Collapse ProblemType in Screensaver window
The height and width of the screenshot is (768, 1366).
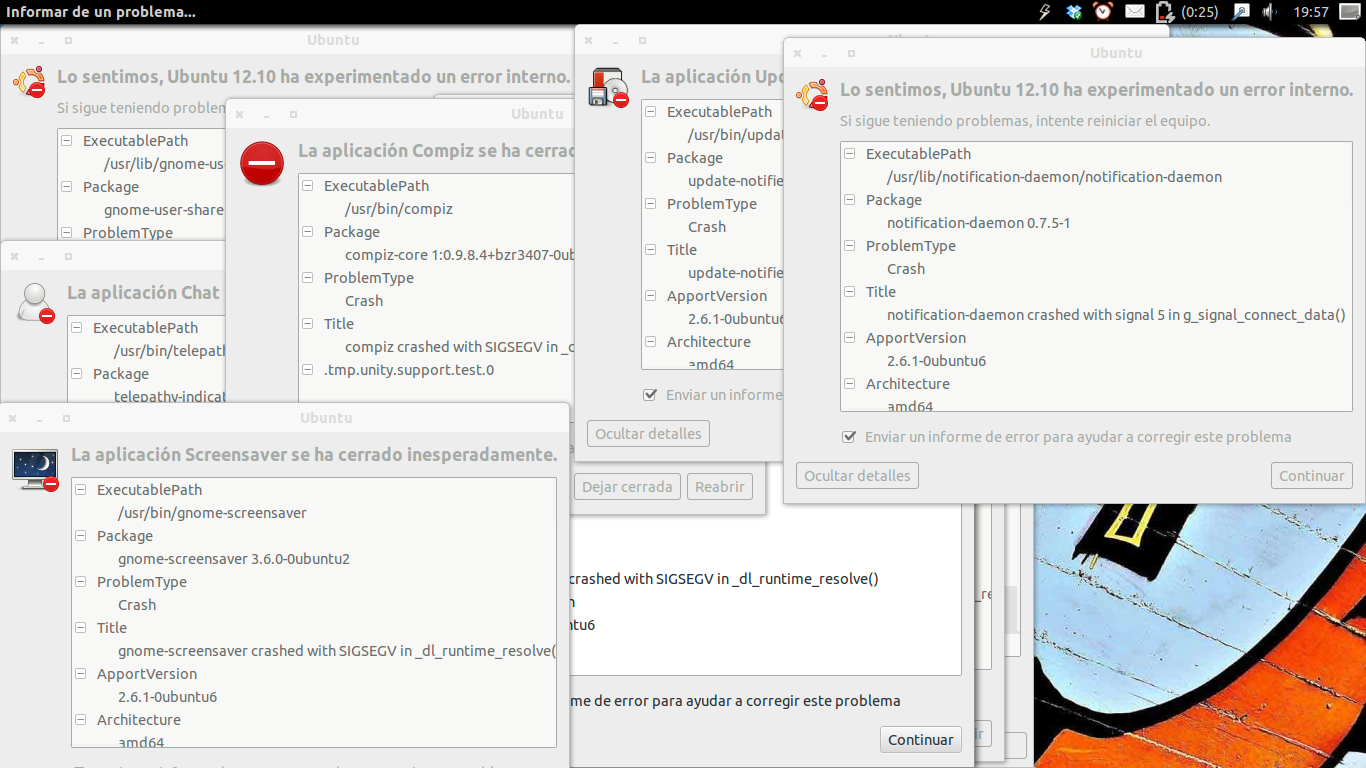point(81,582)
